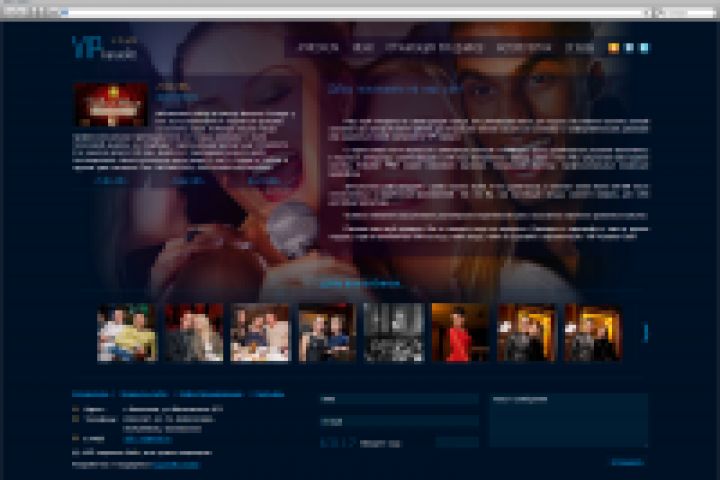The width and height of the screenshot is (720, 480).
Task: Open the seventh gallery photo with golden background
Action: pyautogui.click(x=527, y=333)
